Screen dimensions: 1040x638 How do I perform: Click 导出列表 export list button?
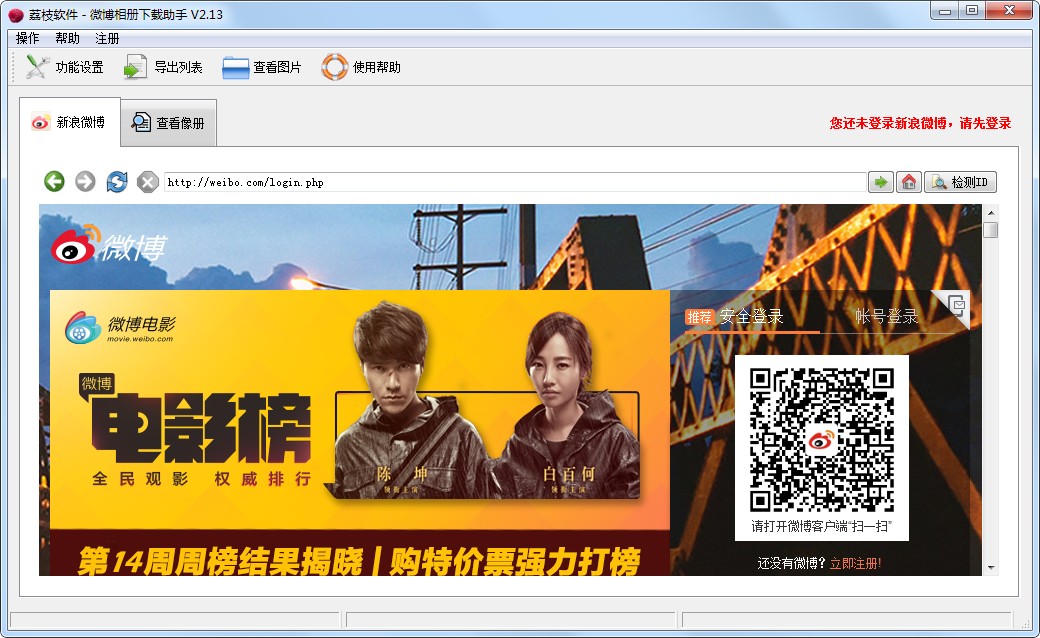tap(164, 67)
